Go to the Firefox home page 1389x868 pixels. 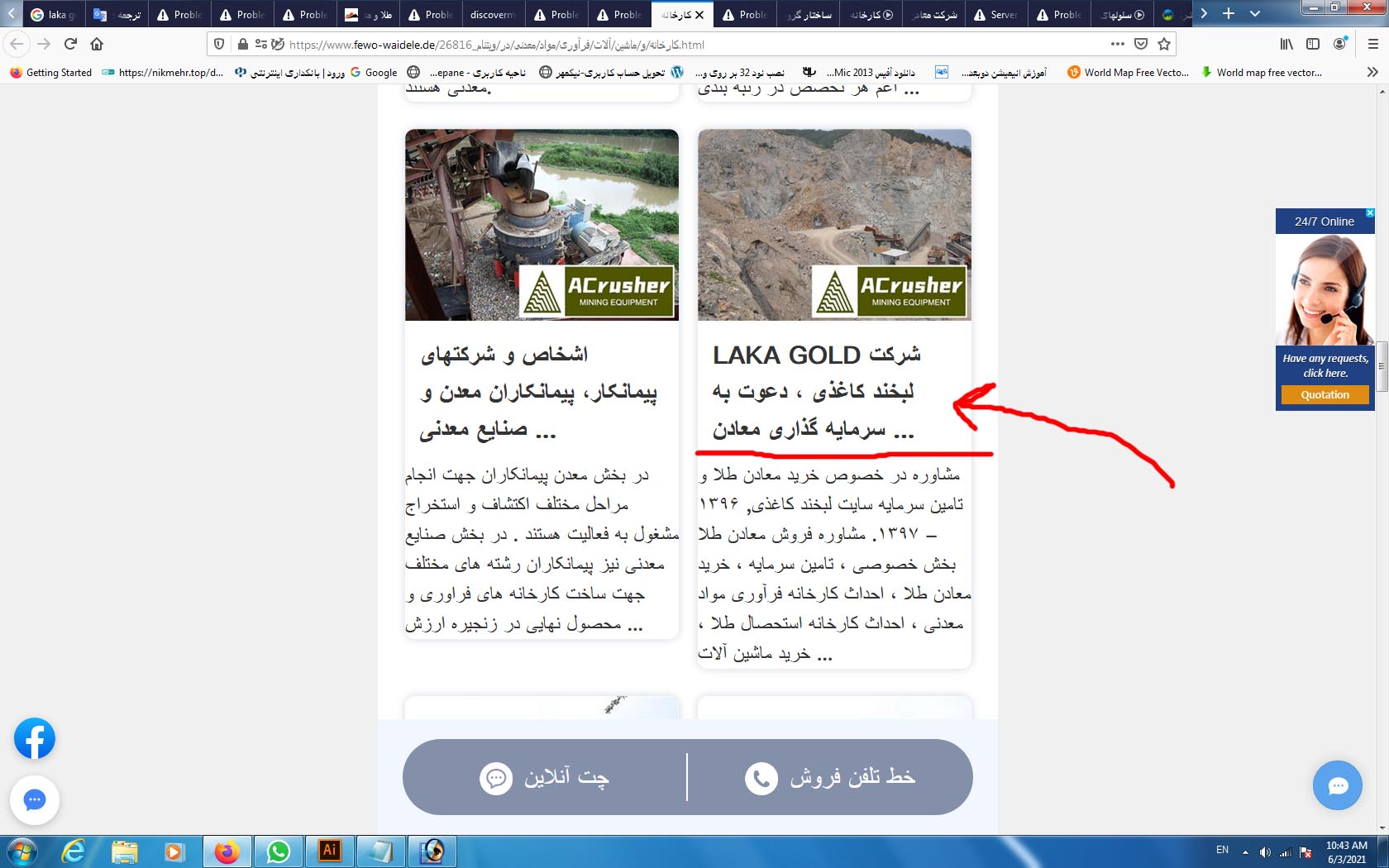(x=97, y=44)
